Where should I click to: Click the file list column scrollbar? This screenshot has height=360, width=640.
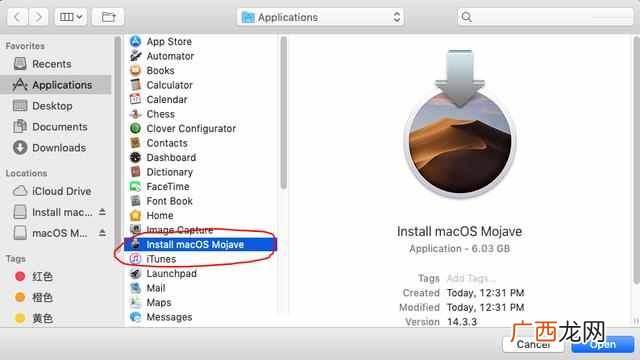[284, 113]
